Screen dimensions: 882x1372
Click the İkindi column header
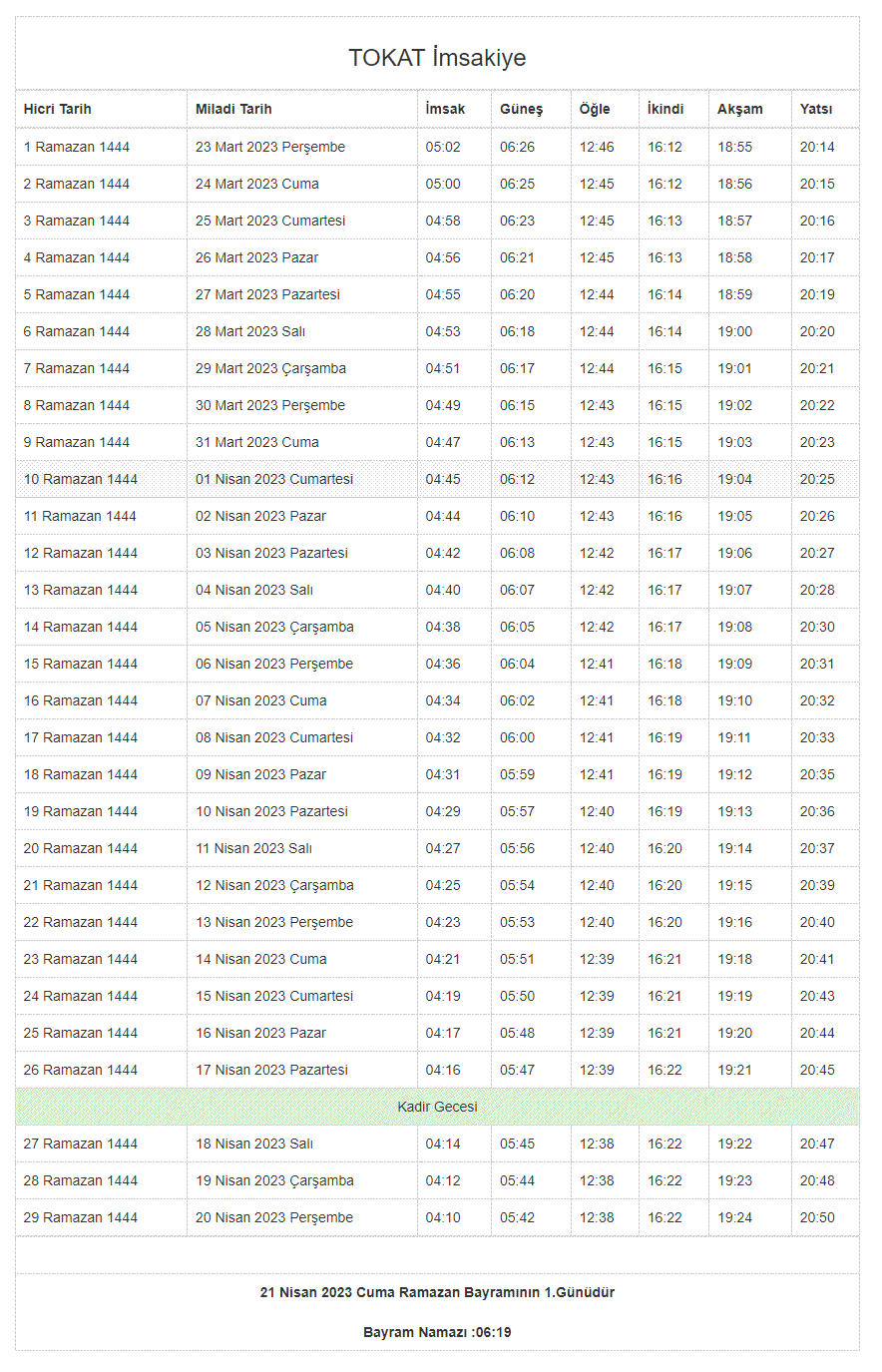665,109
